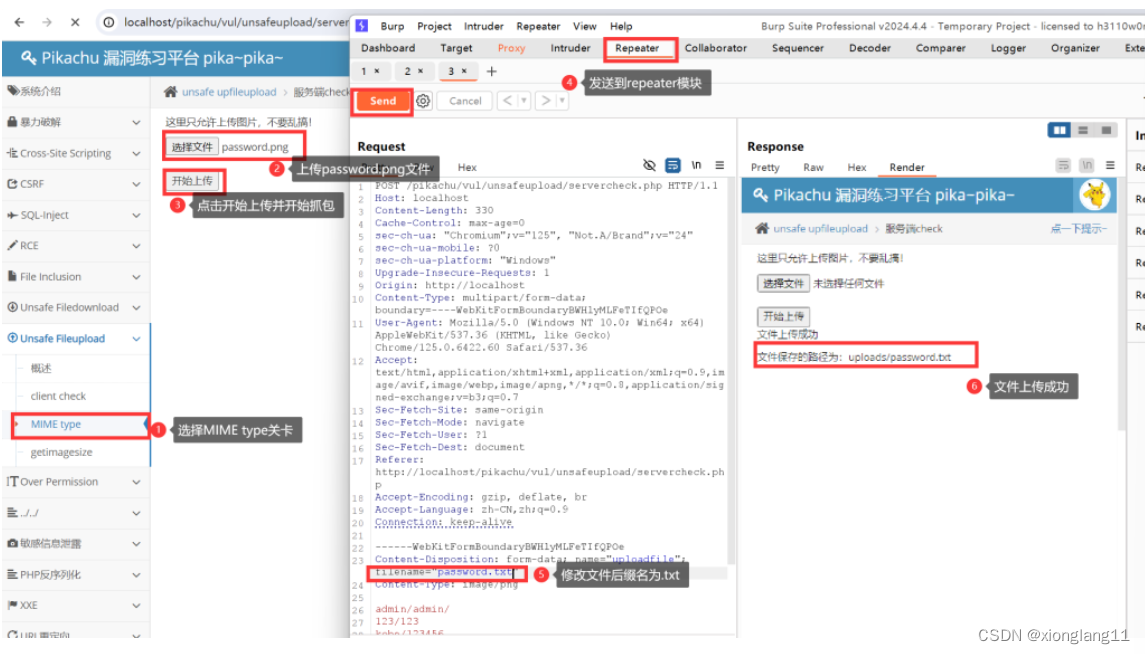Click the 点一下提示~ link in Response

[1079, 228]
